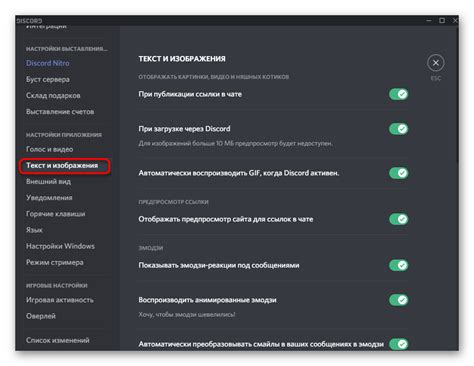Select 'Текст и изображения' sidebar item
This screenshot has height=366, width=474.
64,166
